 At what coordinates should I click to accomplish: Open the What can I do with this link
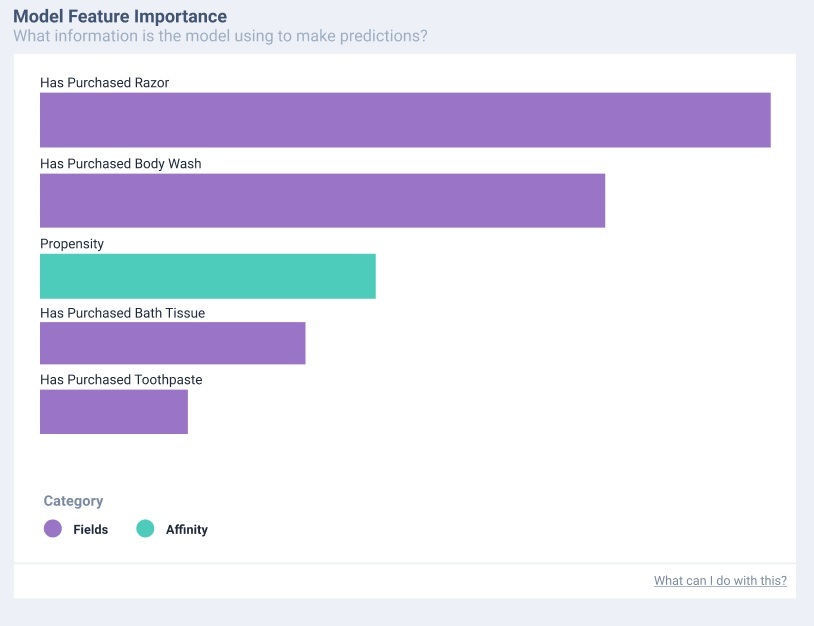(x=719, y=580)
